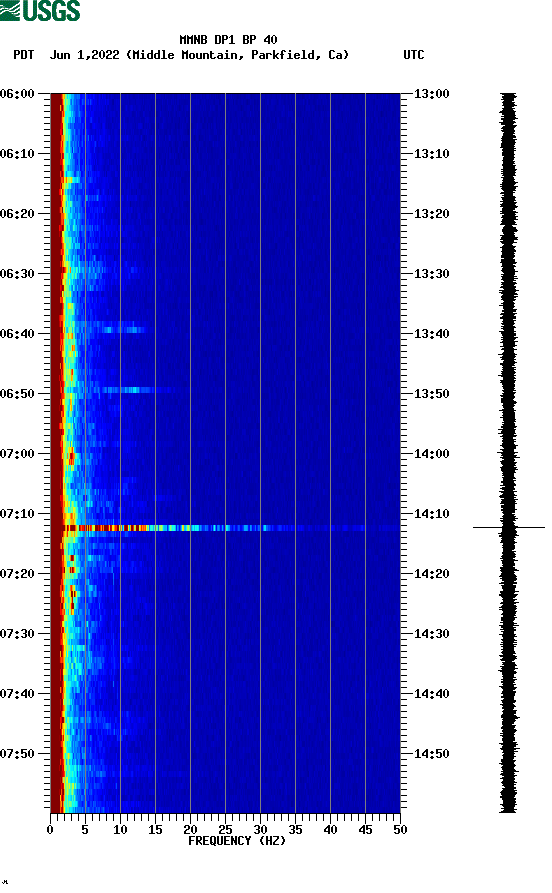Click the 13:20 UTC time label
Screen dimensions: 552x893
pyautogui.click(x=431, y=214)
